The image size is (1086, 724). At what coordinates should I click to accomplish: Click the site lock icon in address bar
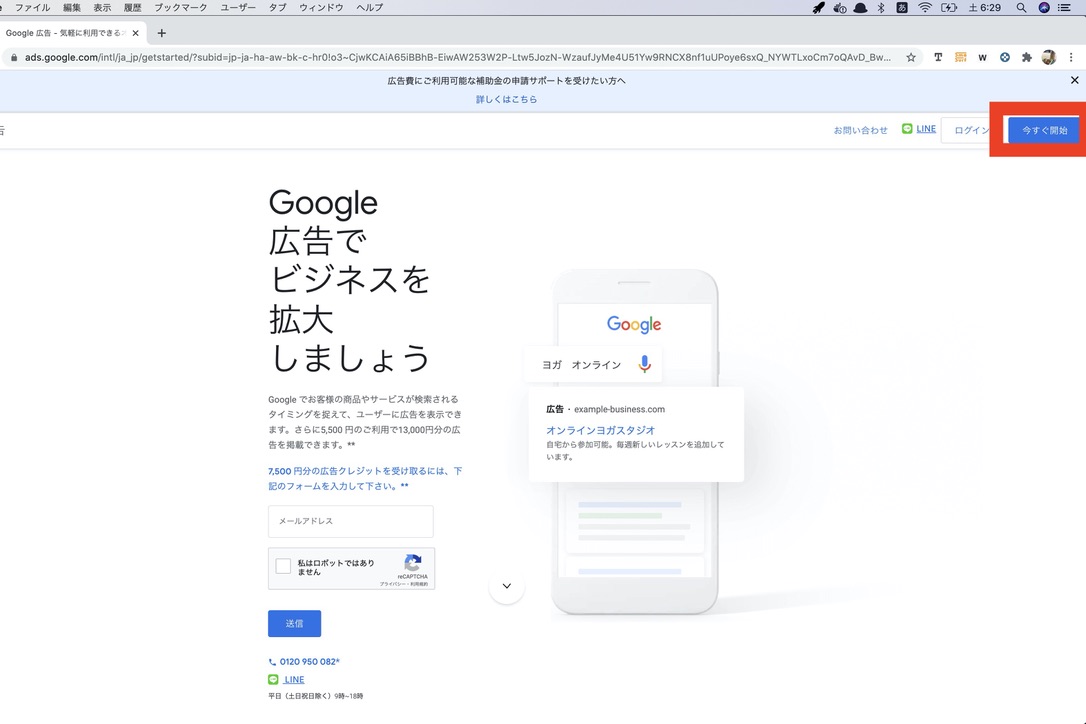[14, 58]
